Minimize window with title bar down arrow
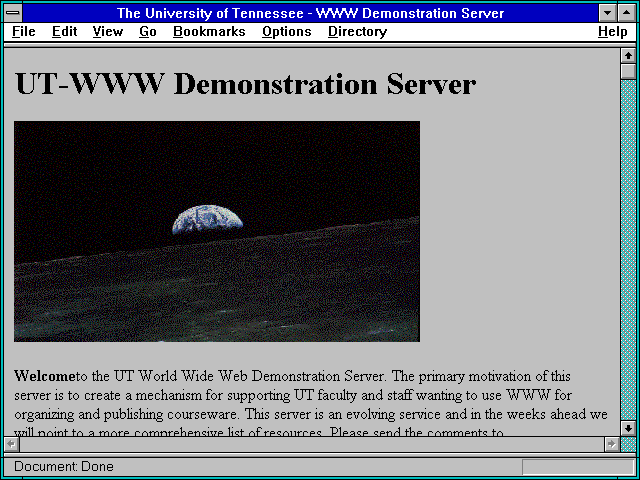This screenshot has height=480, width=640. point(607,13)
